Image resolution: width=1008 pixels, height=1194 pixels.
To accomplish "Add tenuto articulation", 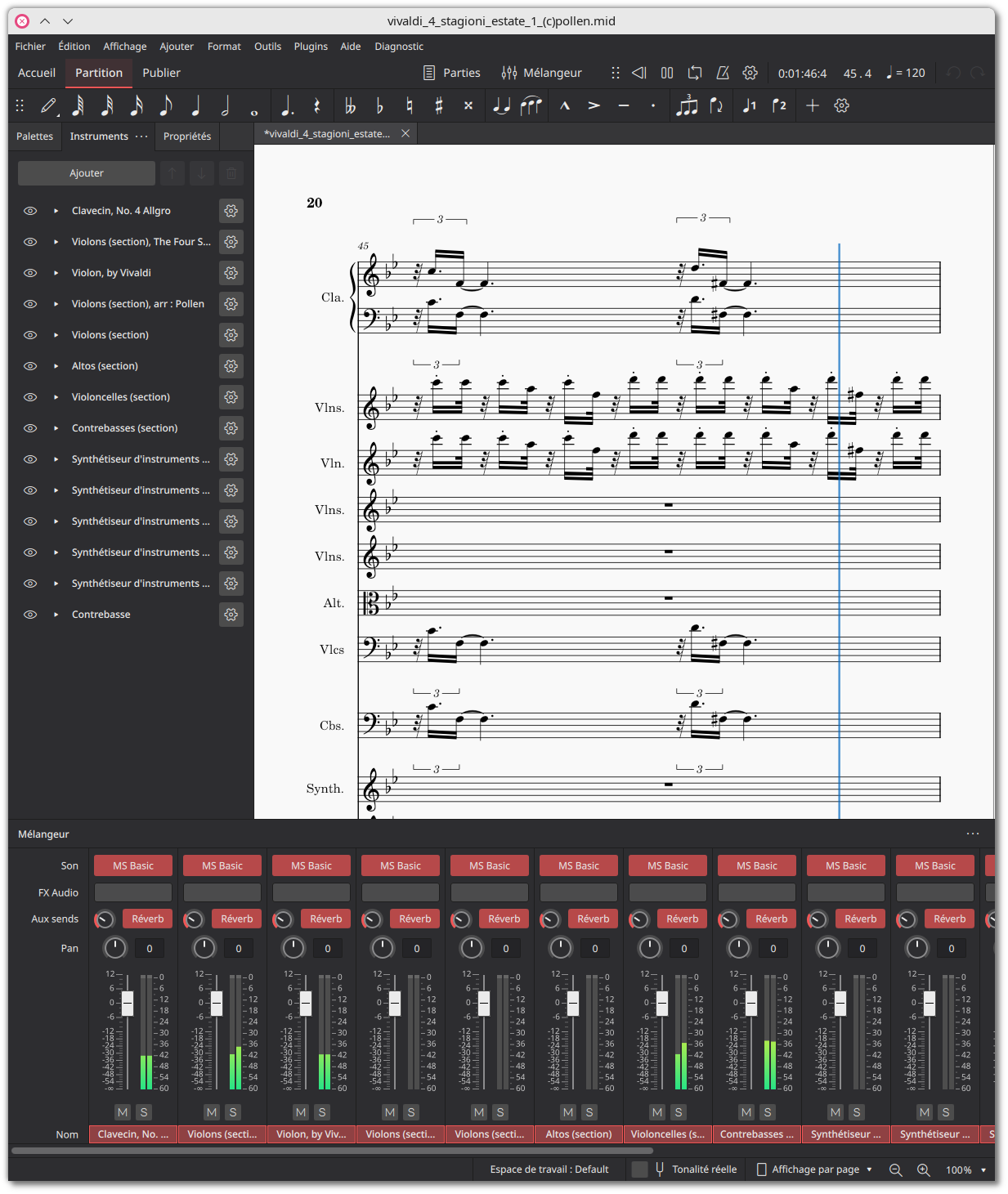I will 624,105.
